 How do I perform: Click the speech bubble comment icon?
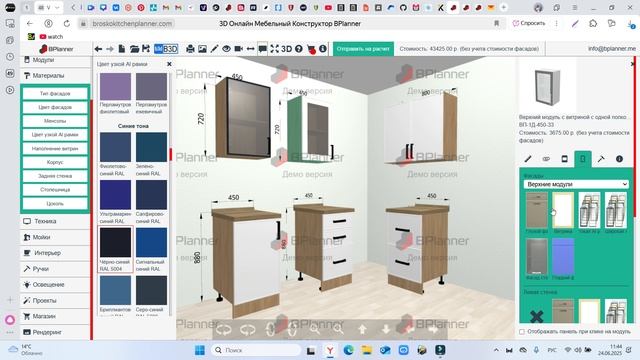click(x=262, y=49)
